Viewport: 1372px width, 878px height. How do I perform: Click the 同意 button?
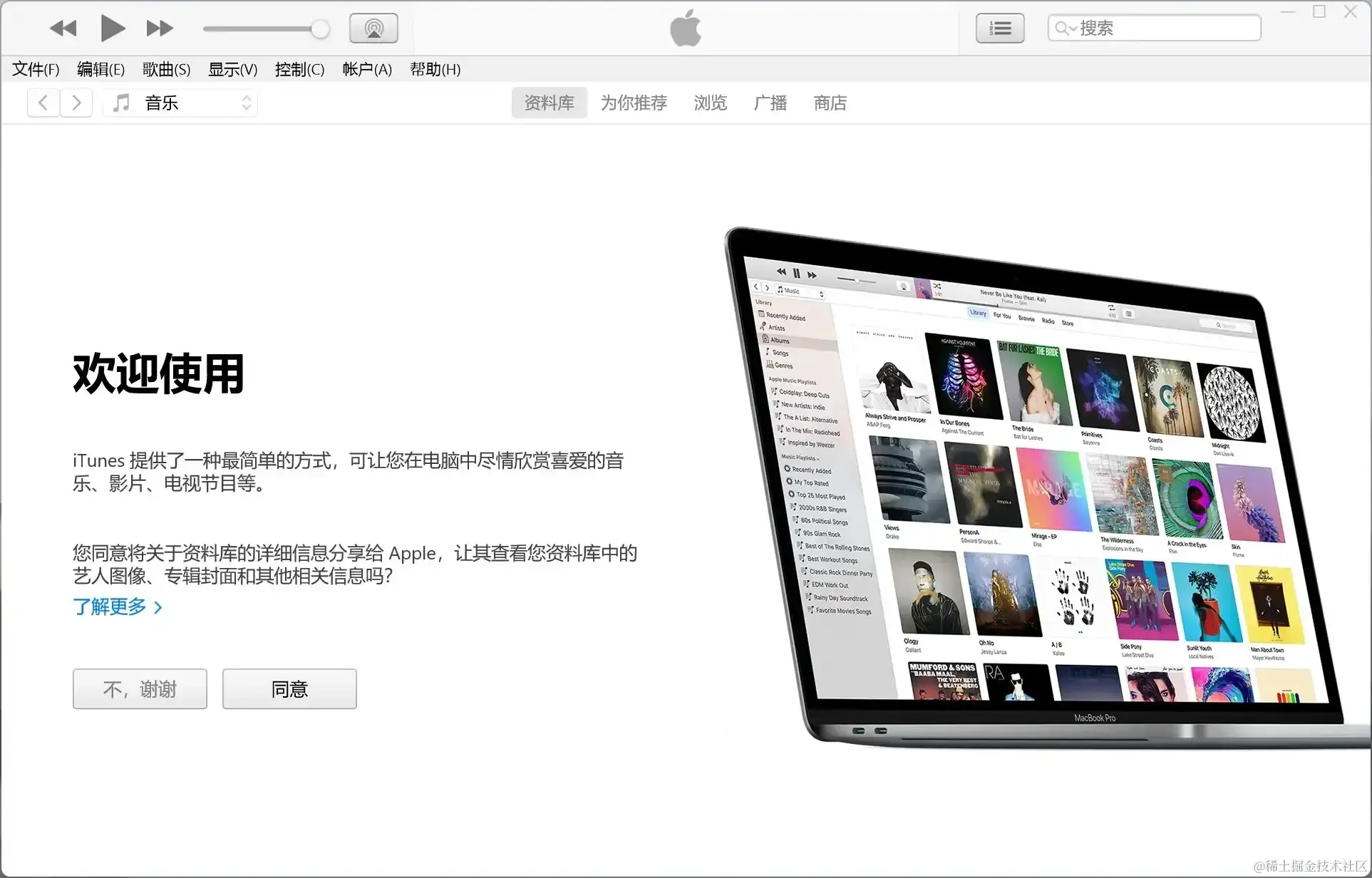point(289,688)
